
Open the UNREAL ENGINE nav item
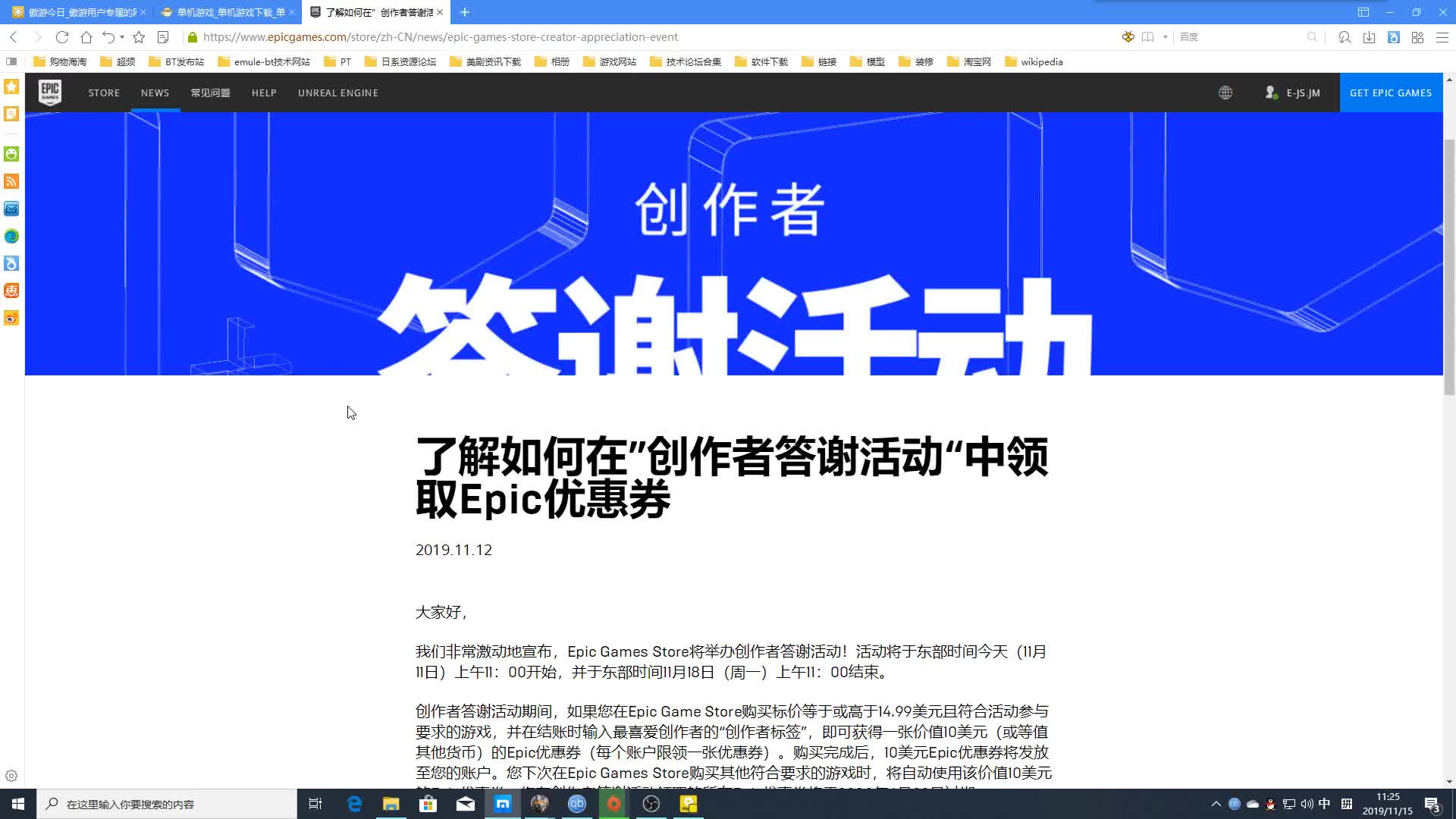tap(338, 93)
